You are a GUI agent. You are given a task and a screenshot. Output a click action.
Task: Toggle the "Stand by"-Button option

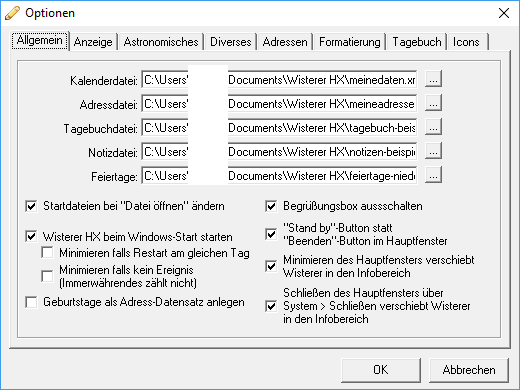(x=271, y=234)
